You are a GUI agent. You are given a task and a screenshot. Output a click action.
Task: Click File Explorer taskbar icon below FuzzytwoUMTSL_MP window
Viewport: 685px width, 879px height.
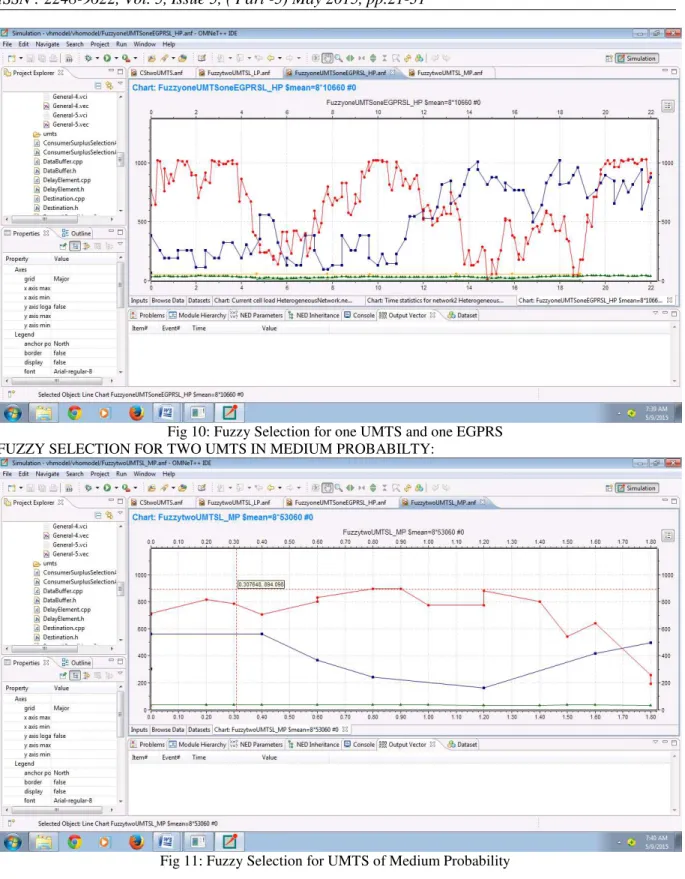44,842
